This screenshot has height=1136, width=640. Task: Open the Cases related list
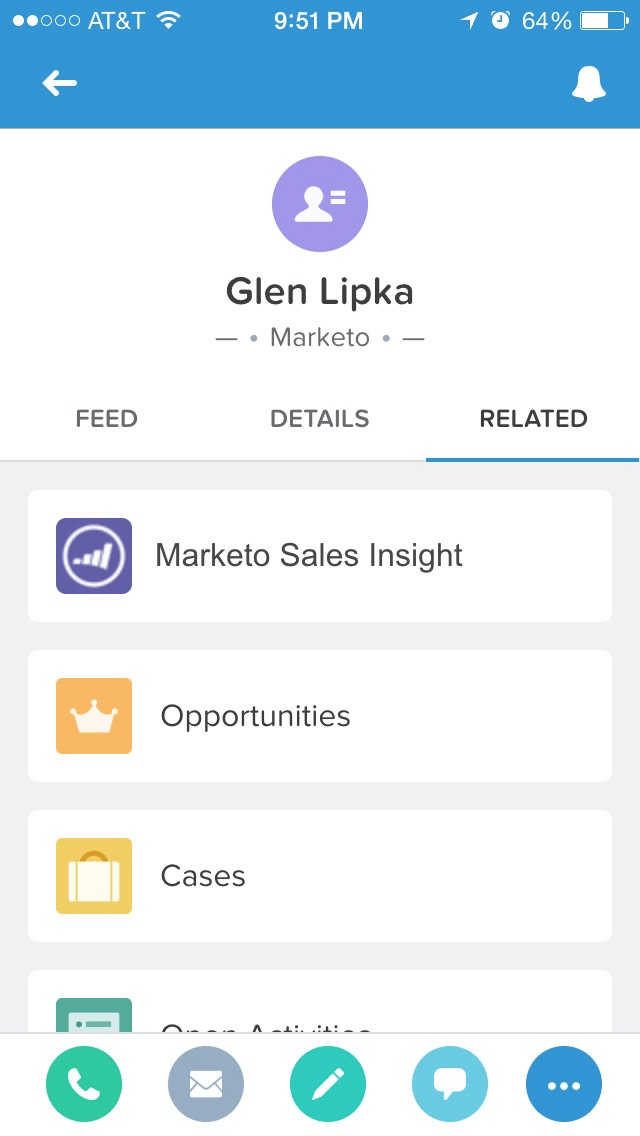(x=203, y=876)
